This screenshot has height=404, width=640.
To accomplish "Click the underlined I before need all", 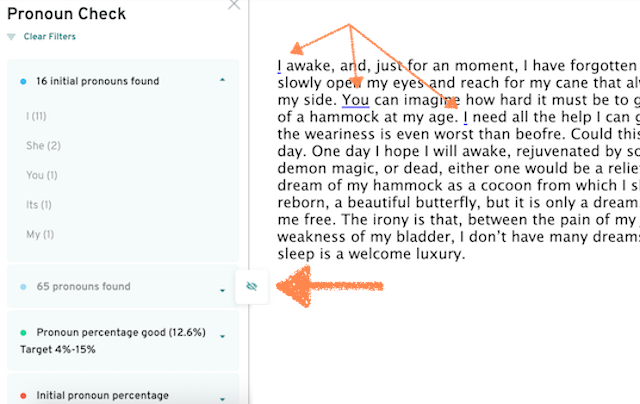I will (465, 118).
